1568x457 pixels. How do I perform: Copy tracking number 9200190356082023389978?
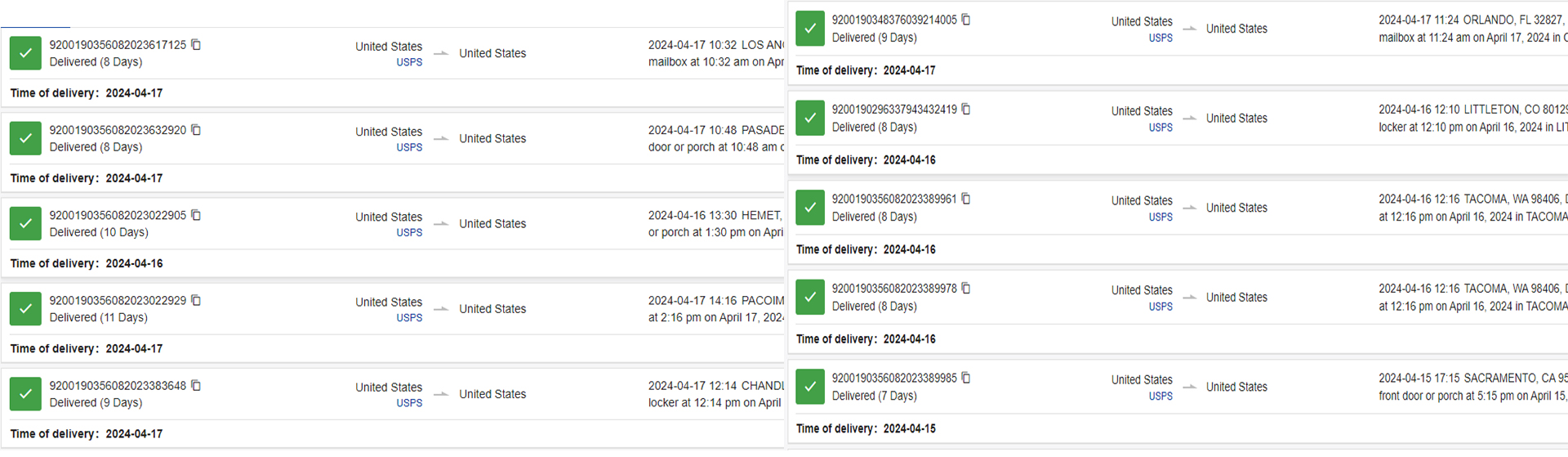pyautogui.click(x=966, y=288)
